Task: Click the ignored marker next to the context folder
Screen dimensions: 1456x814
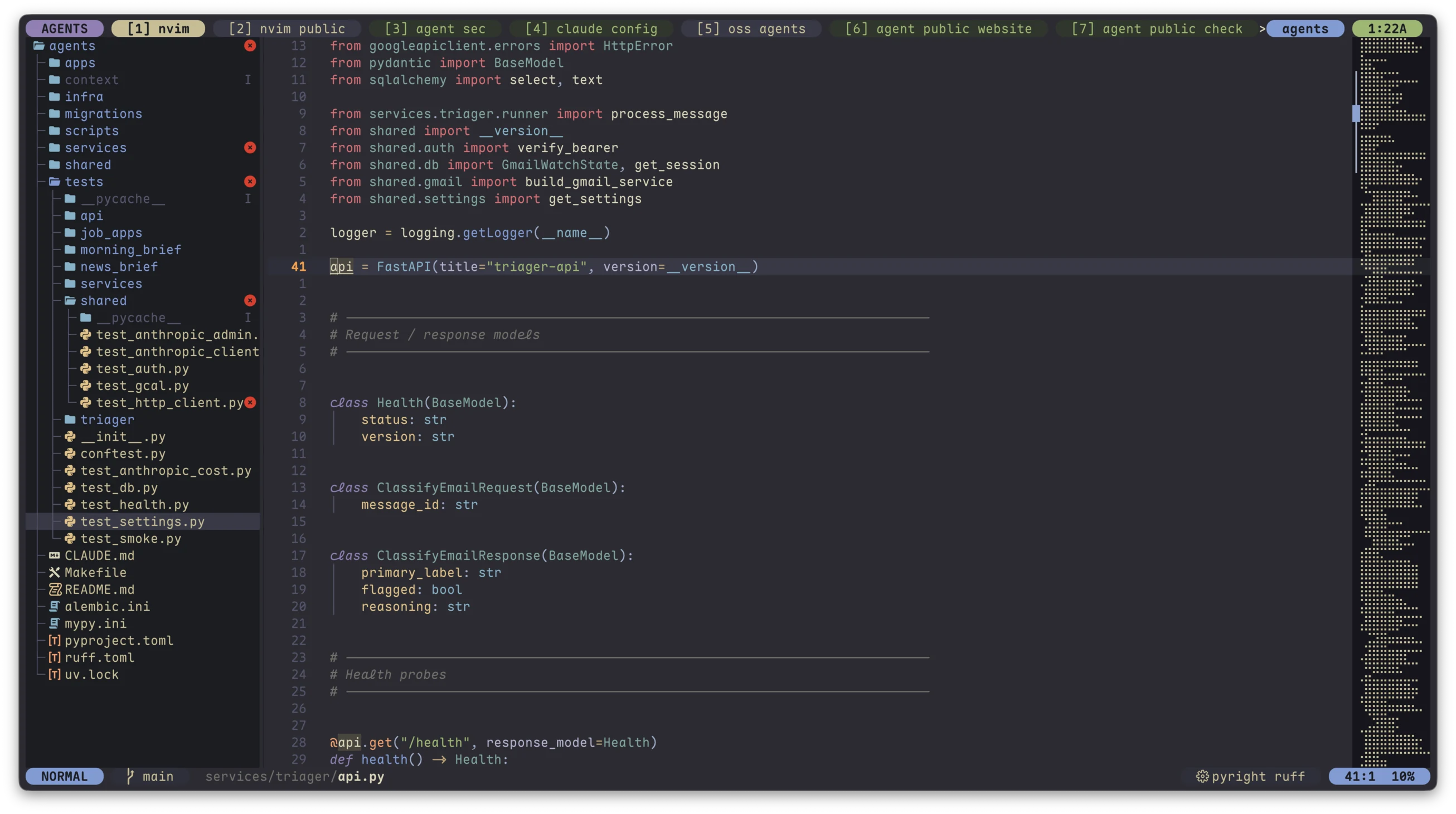Action: pos(247,80)
